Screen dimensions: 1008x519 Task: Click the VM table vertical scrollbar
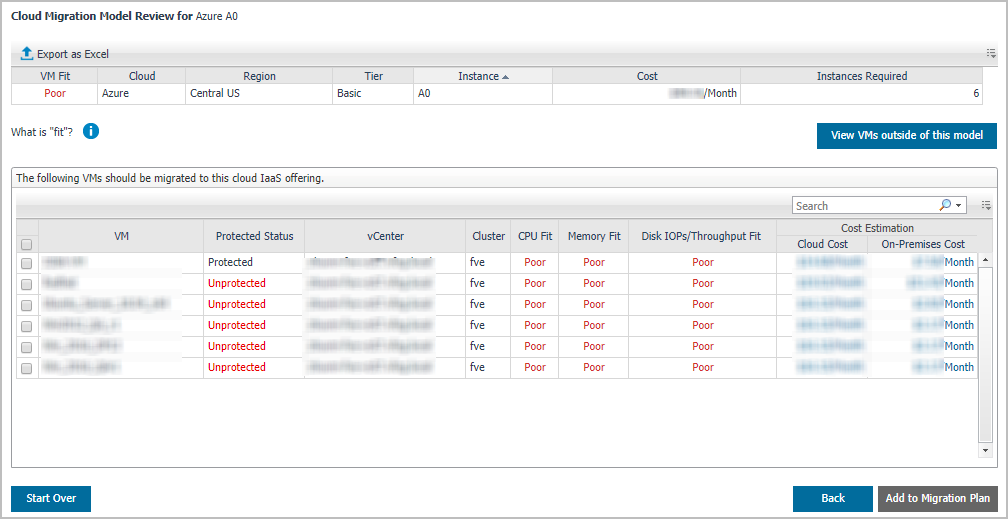pyautogui.click(x=984, y=360)
